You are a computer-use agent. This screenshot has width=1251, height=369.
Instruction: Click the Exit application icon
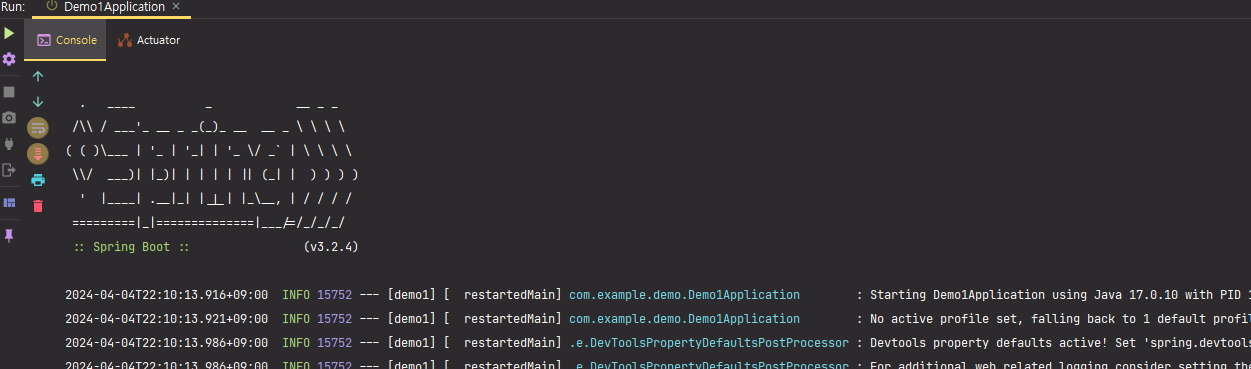click(9, 170)
